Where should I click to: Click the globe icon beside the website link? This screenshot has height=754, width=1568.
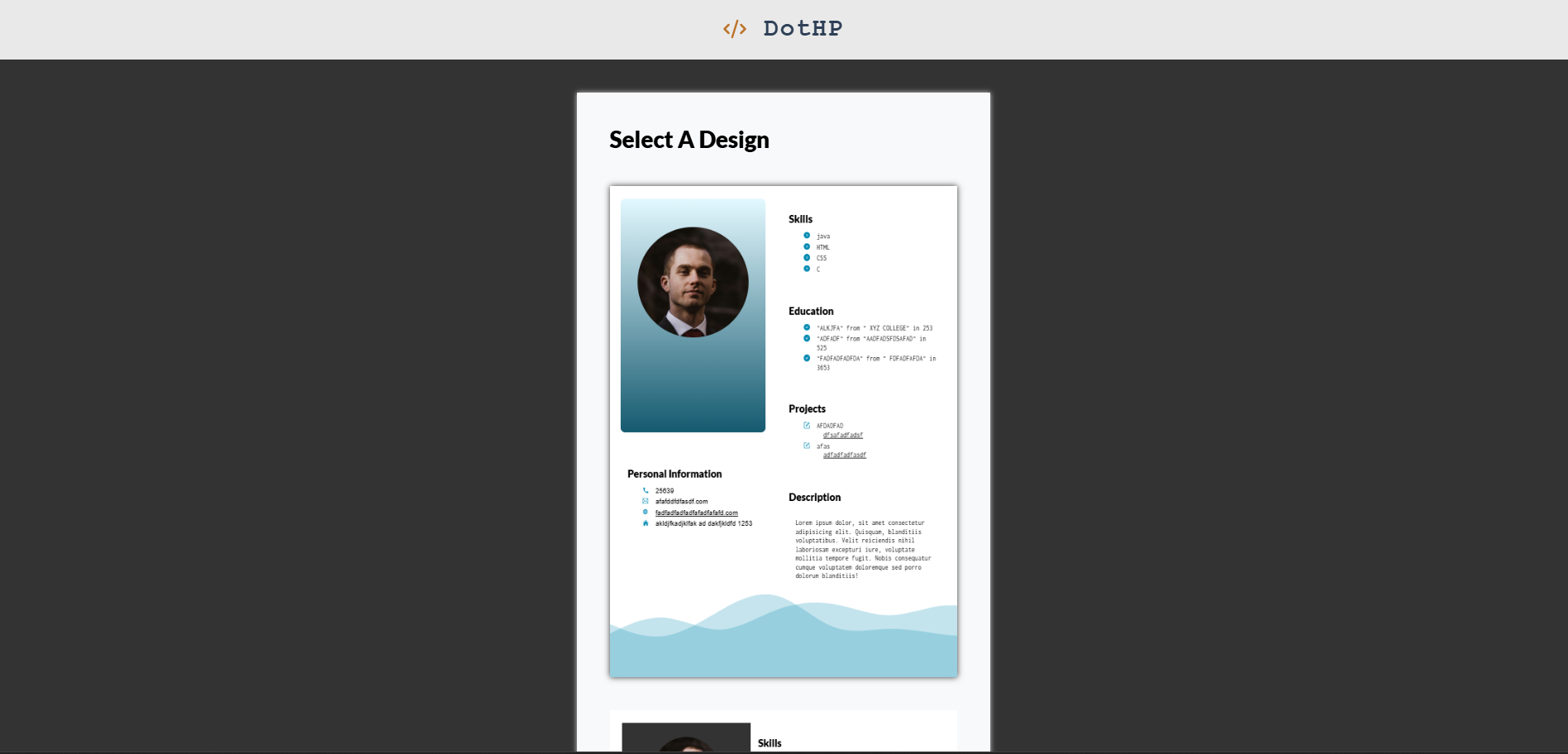pyautogui.click(x=646, y=512)
